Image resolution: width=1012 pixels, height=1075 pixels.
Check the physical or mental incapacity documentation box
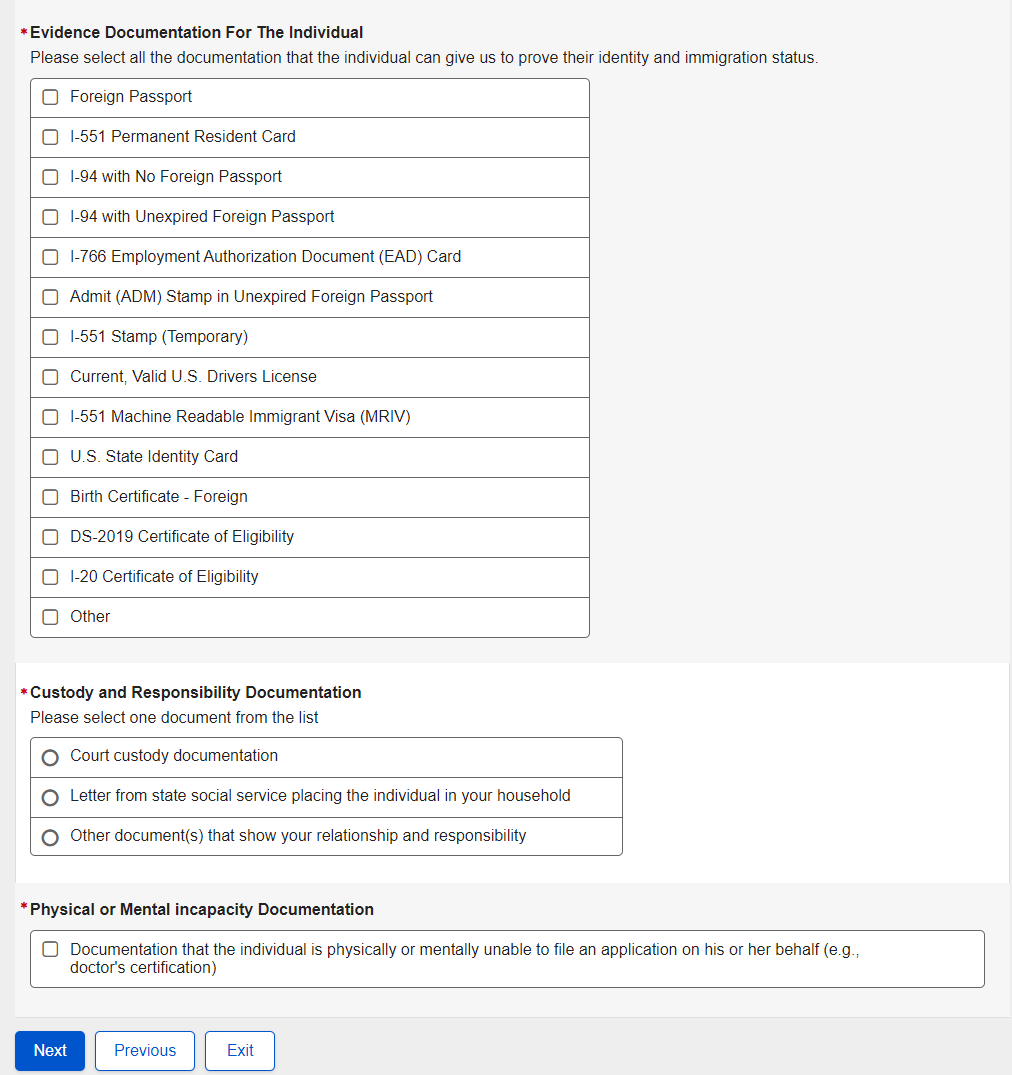50,949
